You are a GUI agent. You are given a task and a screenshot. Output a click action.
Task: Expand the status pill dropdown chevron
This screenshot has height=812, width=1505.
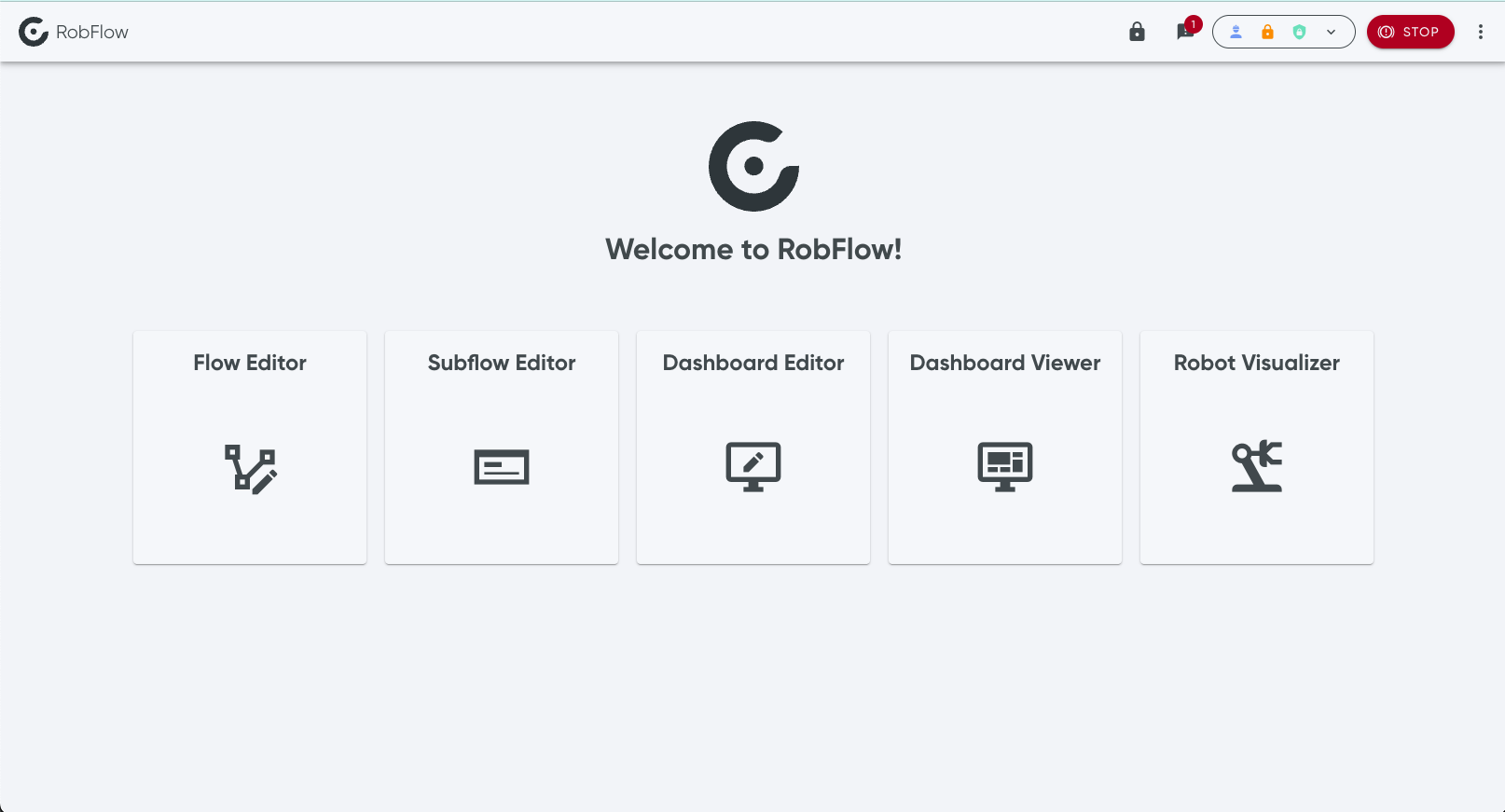tap(1332, 32)
